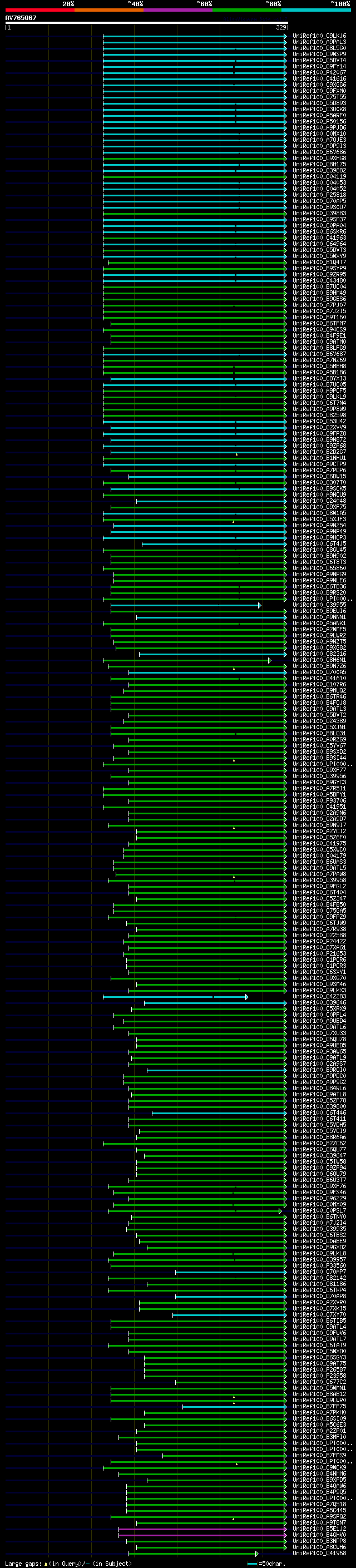The width and height of the screenshot is (356, 1568).
Task: Select hit UniRef100_B6V686
Action: click(319, 152)
